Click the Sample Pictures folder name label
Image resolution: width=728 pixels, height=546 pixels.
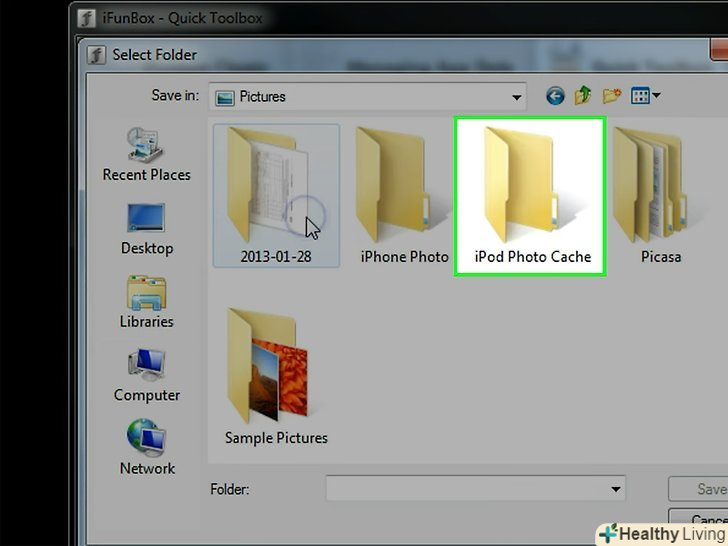coord(276,438)
